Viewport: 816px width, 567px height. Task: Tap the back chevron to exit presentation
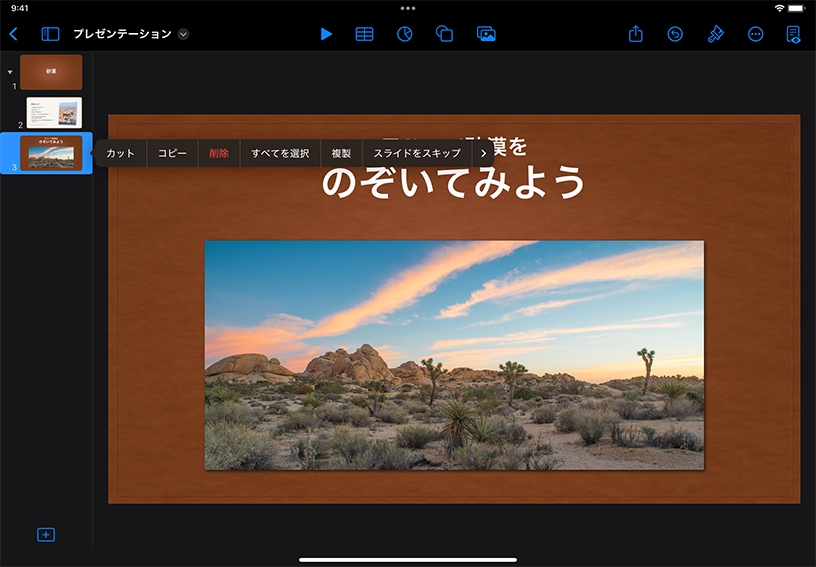point(13,34)
